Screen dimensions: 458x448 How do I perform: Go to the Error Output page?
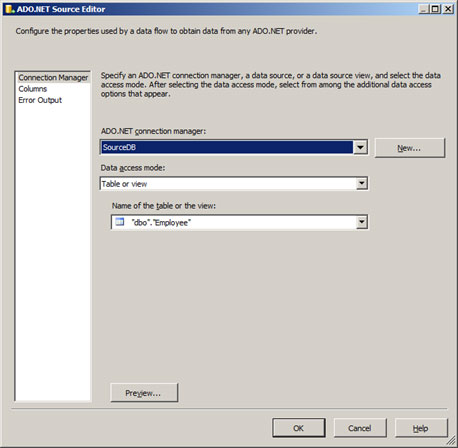tap(40, 100)
